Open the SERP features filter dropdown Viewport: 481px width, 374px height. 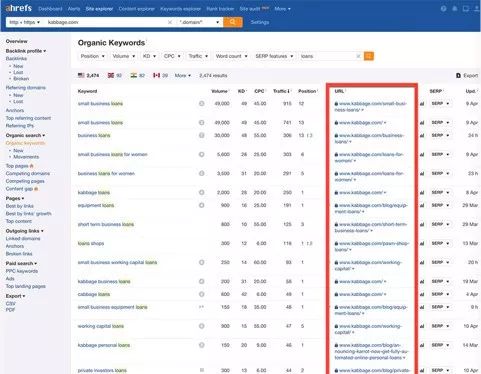point(274,56)
